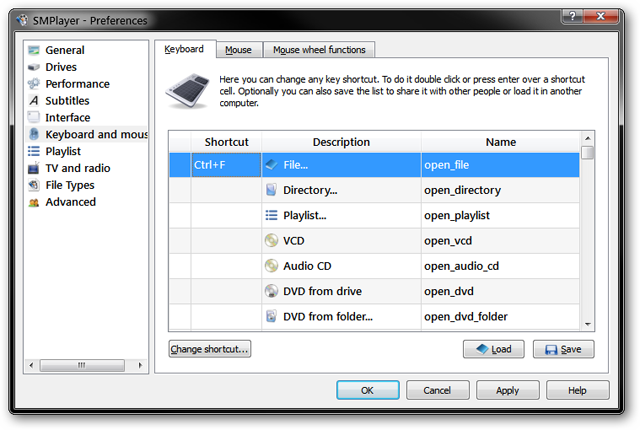Click the Playlist... row icon in table

pyautogui.click(x=271, y=215)
